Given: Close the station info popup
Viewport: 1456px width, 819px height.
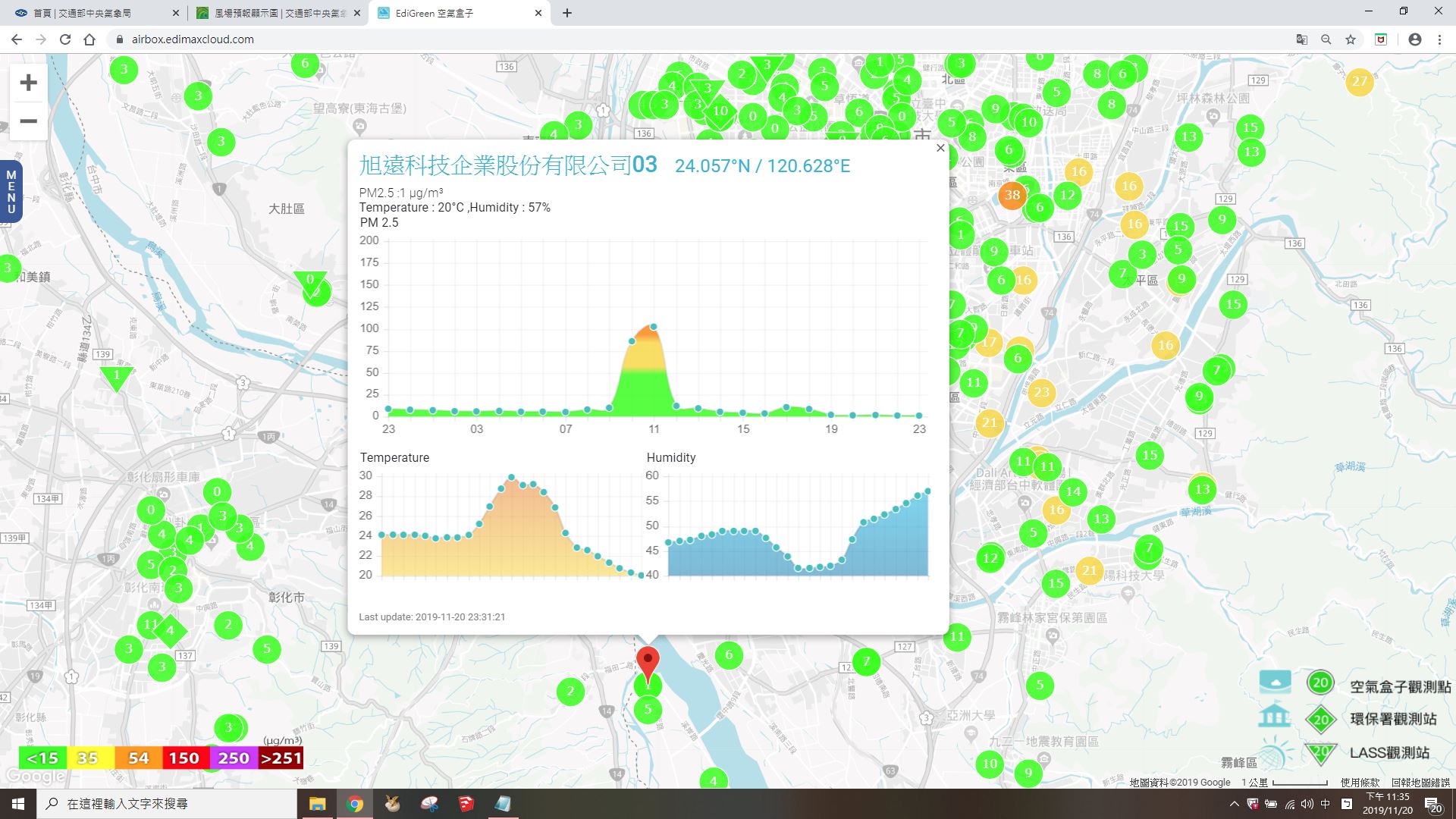Looking at the screenshot, I should (940, 148).
